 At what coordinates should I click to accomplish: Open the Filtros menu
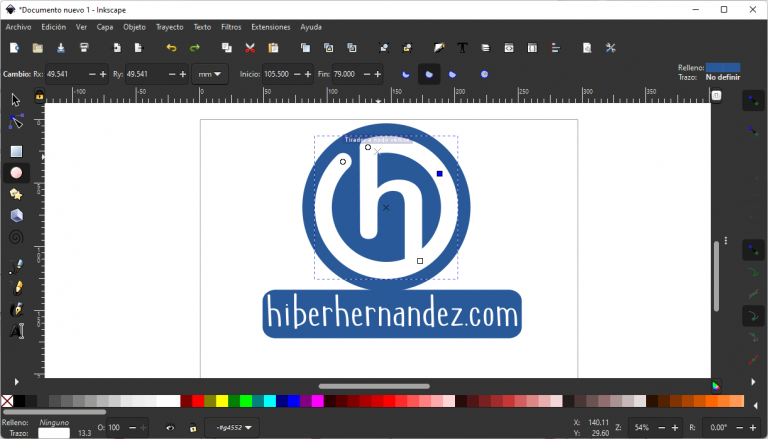231,27
